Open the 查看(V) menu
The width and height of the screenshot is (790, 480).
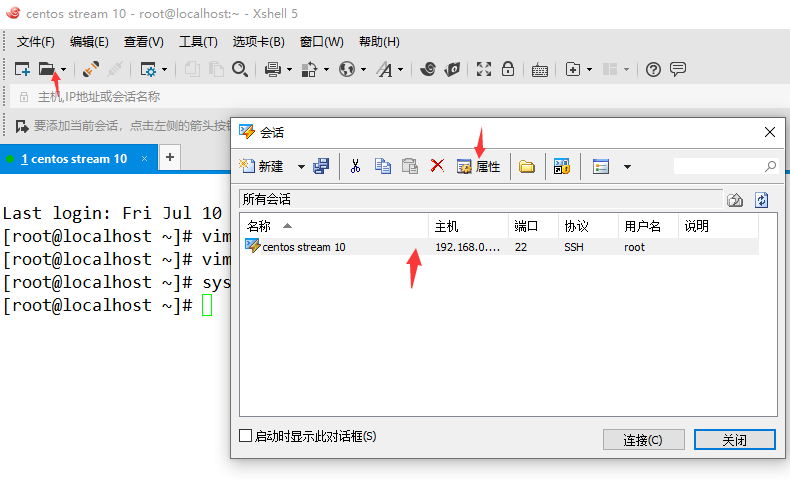coord(144,42)
